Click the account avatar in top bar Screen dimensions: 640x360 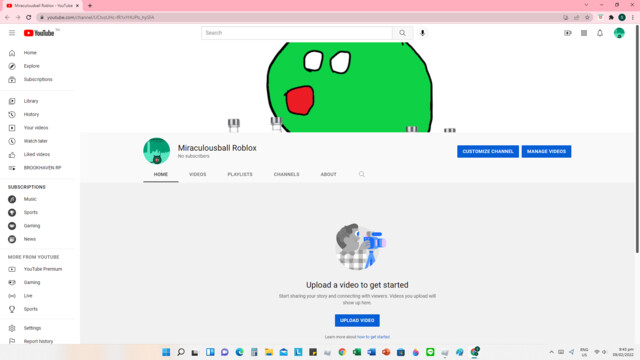(619, 33)
